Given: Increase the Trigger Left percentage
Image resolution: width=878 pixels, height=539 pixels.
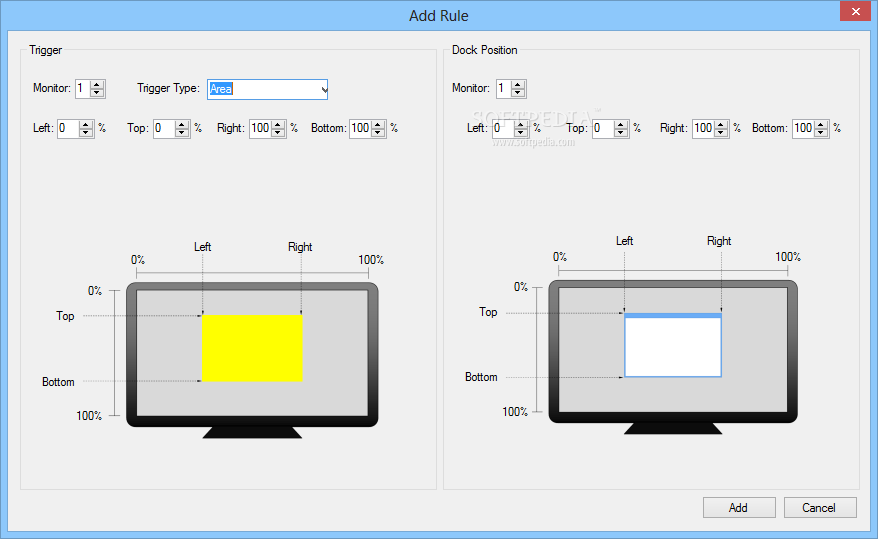Looking at the screenshot, I should point(86,125).
